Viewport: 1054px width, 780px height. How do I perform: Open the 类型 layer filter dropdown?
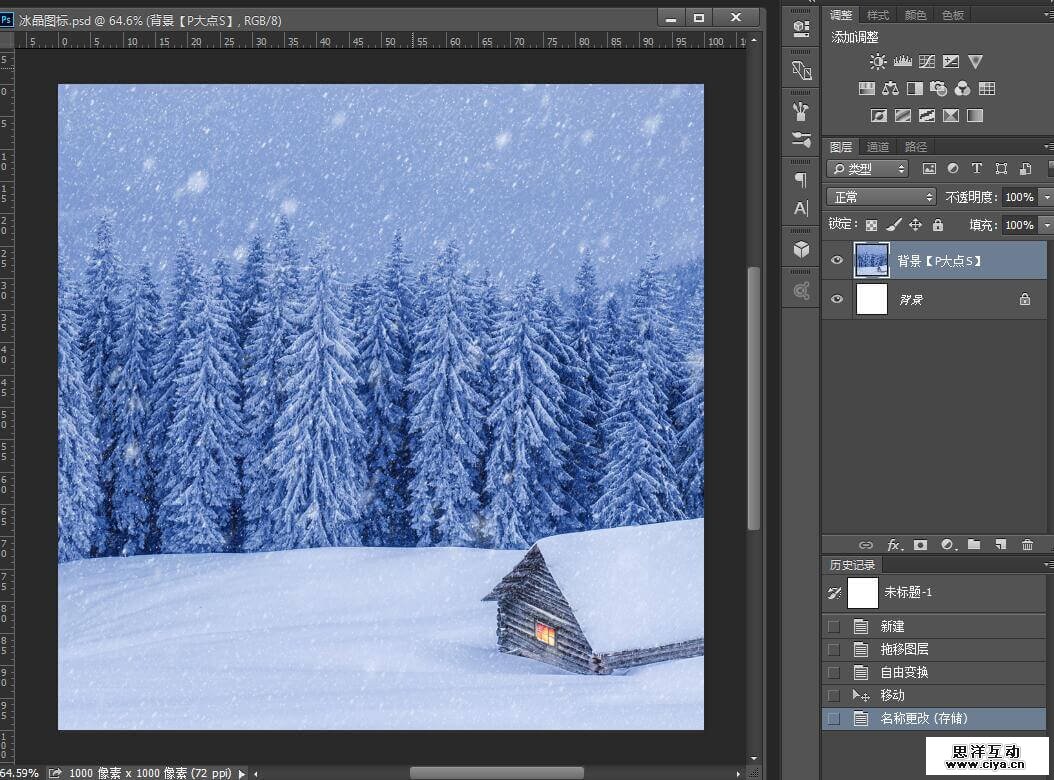click(868, 169)
